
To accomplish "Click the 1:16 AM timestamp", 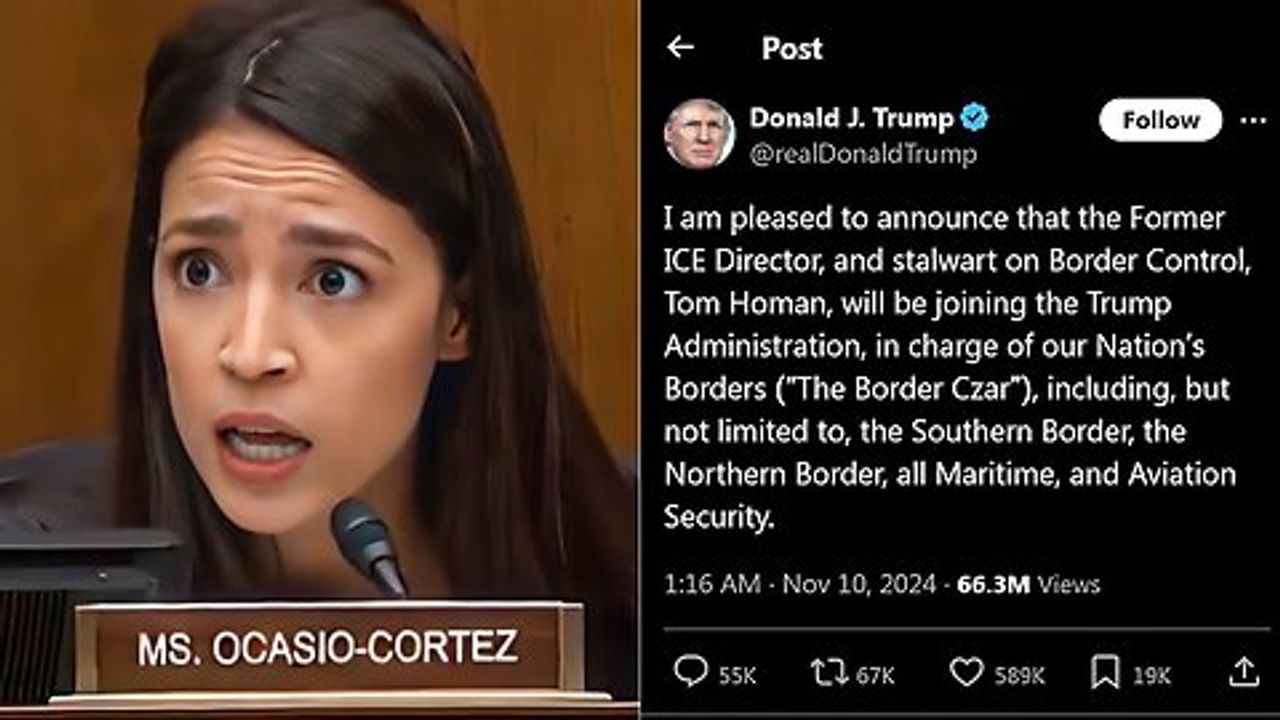I will pyautogui.click(x=712, y=584).
